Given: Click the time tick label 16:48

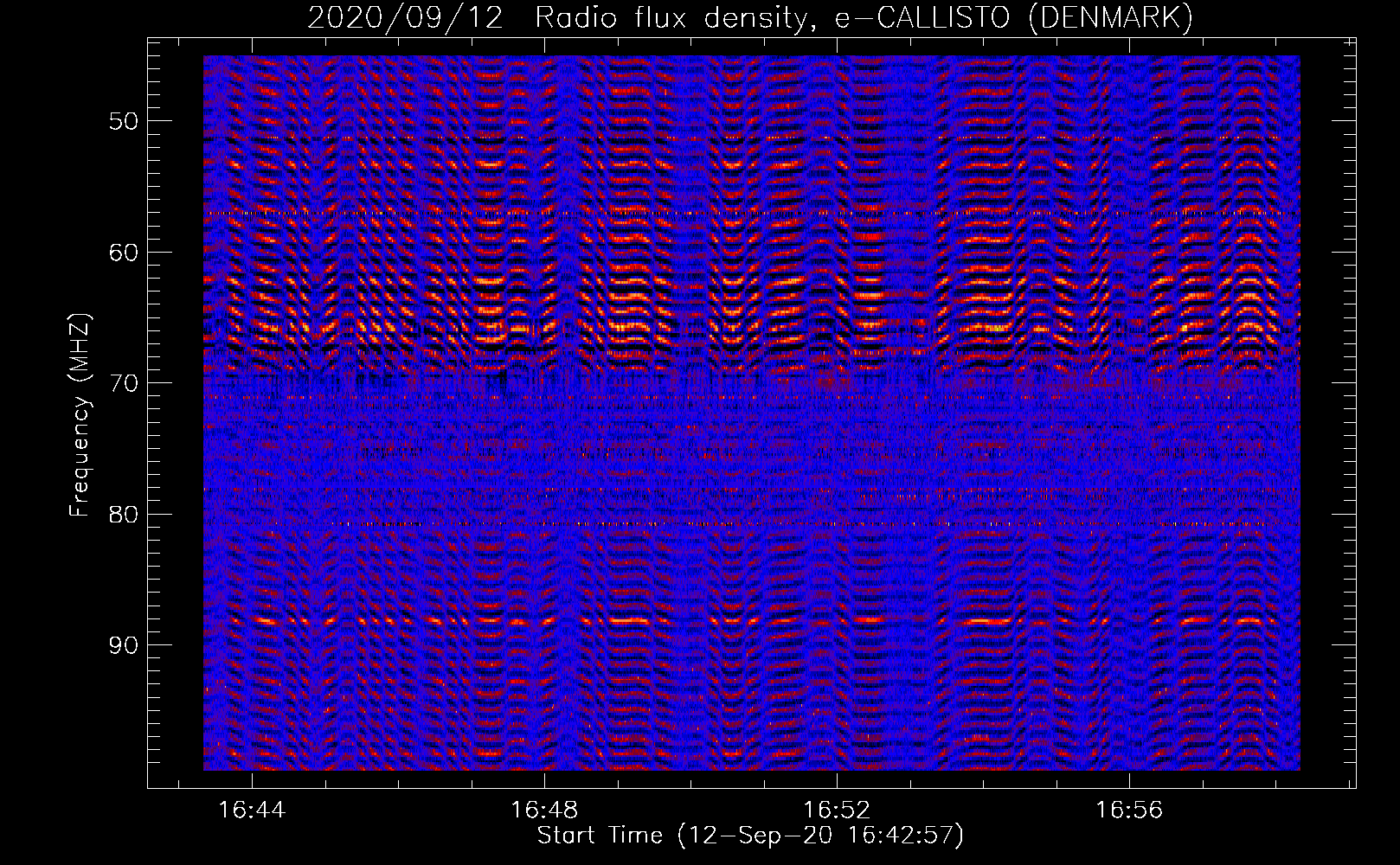Looking at the screenshot, I should [544, 811].
